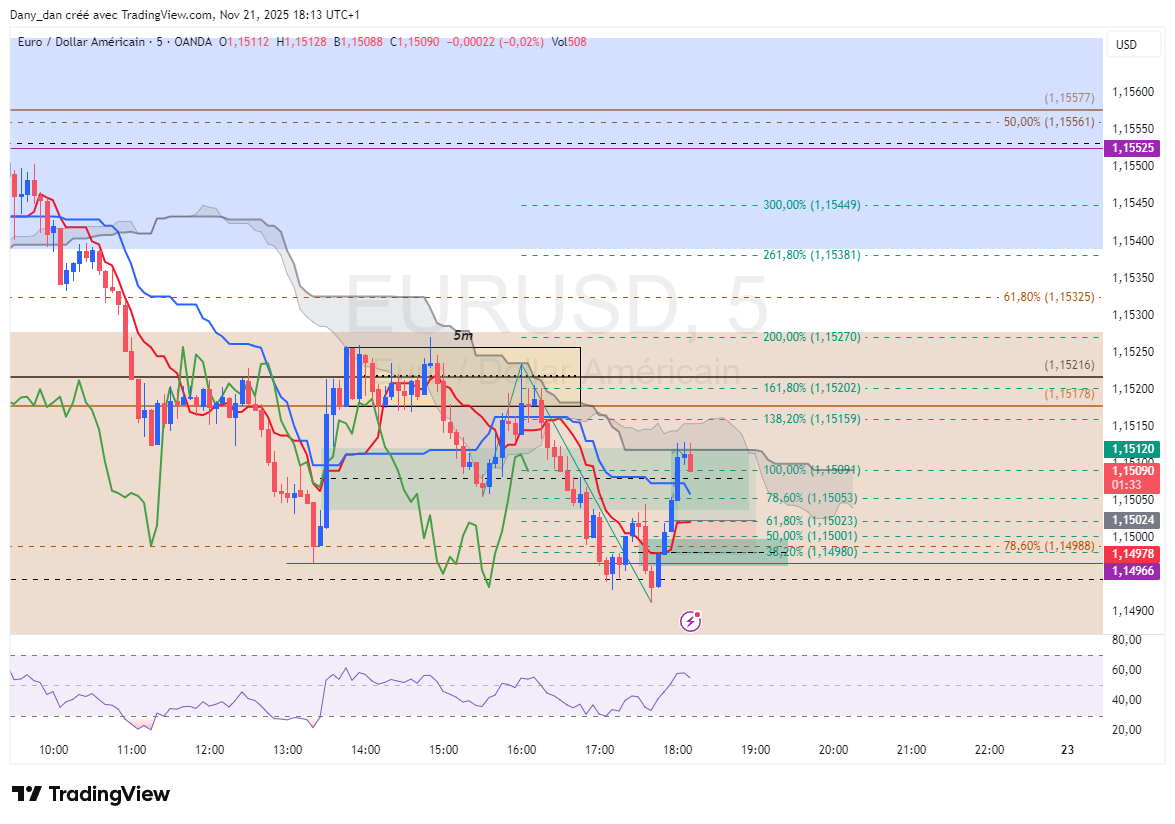This screenshot has width=1175, height=824.
Task: Click the purple 1,15525 price tag
Action: click(x=1132, y=148)
